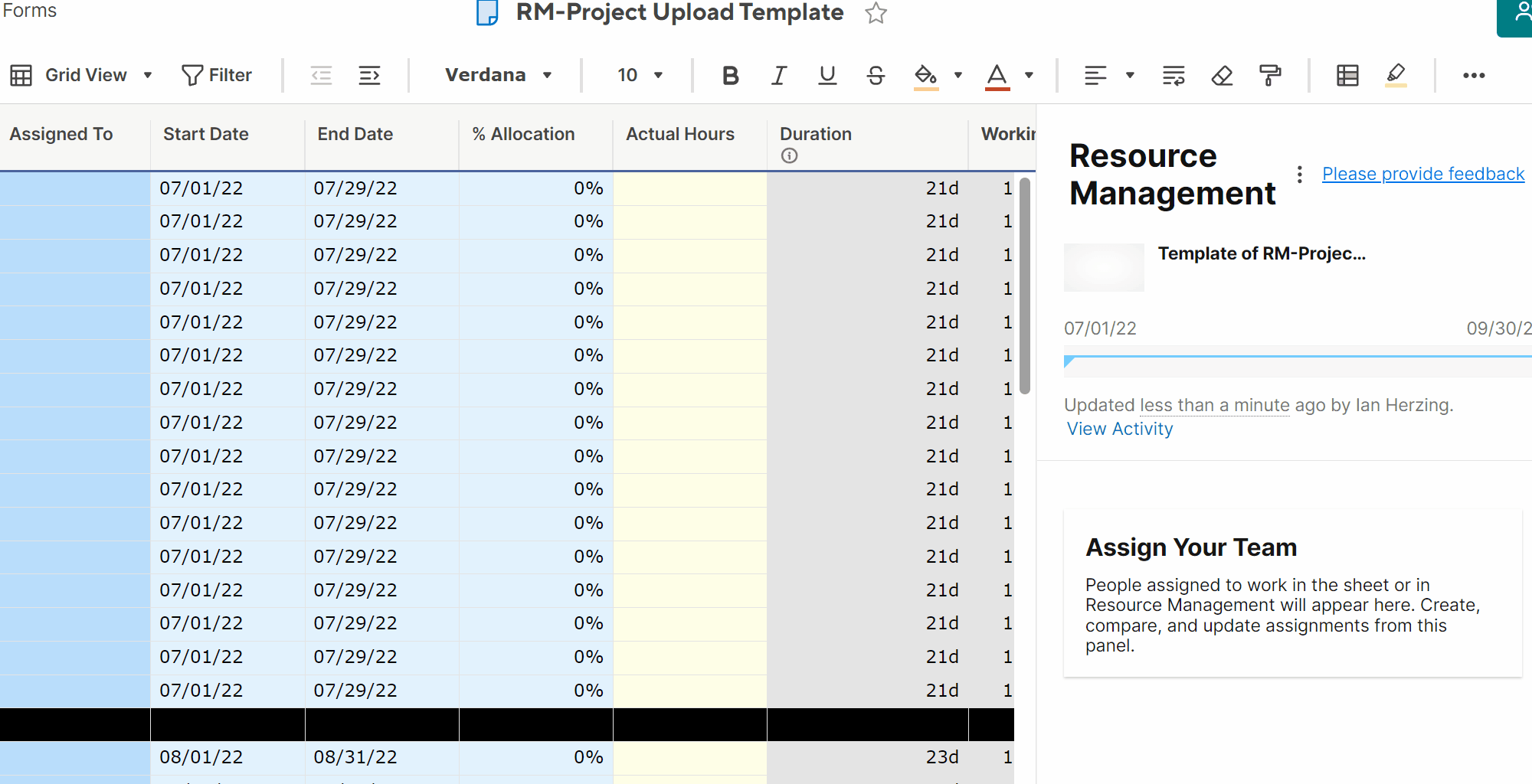Expand background color dropdown arrow
1532x784 pixels.
957,75
